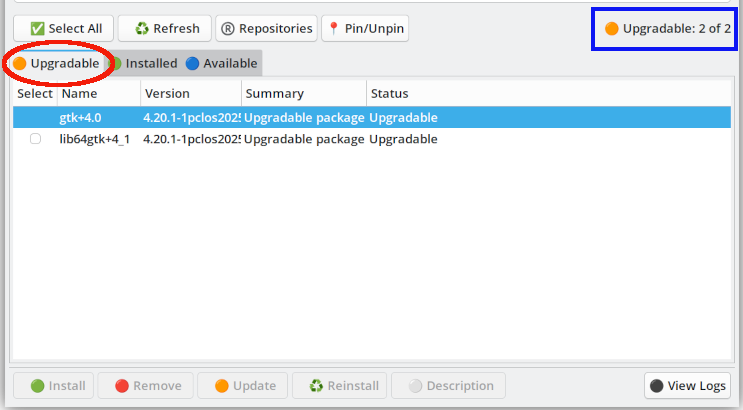Viewport: 743px width, 410px height.
Task: Show the Available packages tab
Action: point(222,64)
